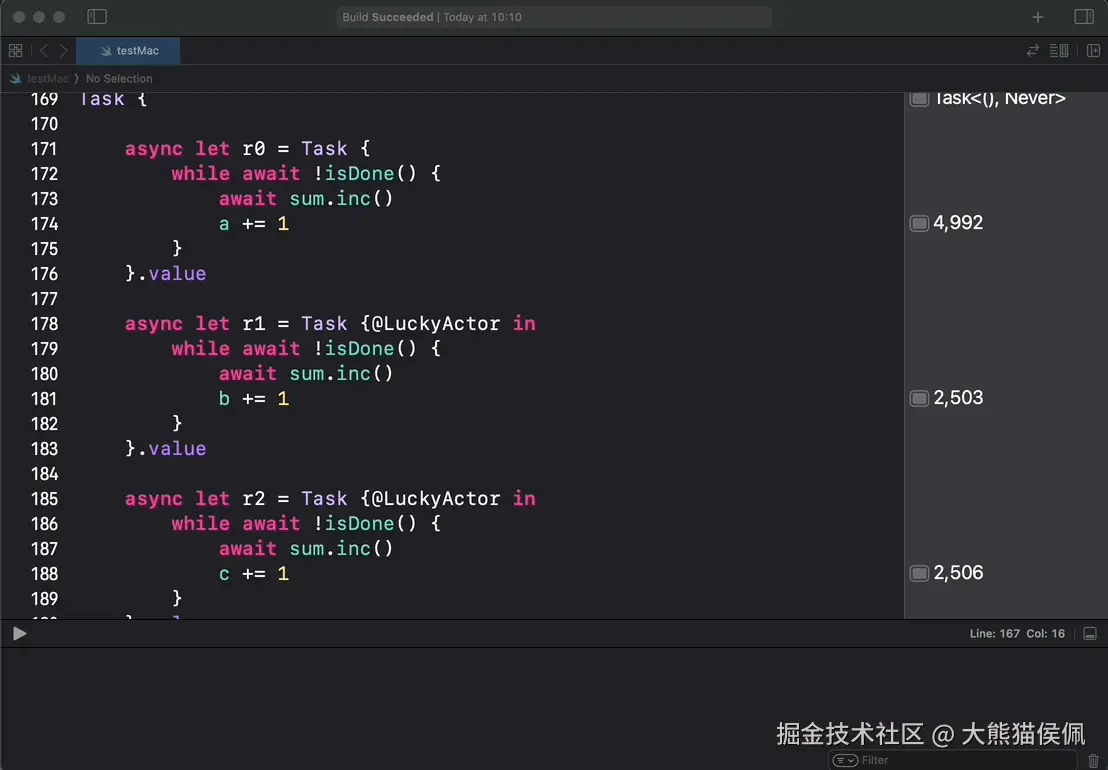This screenshot has height=770, width=1108.
Task: Click 'while await !isDone()' on line 172
Action: pos(294,174)
